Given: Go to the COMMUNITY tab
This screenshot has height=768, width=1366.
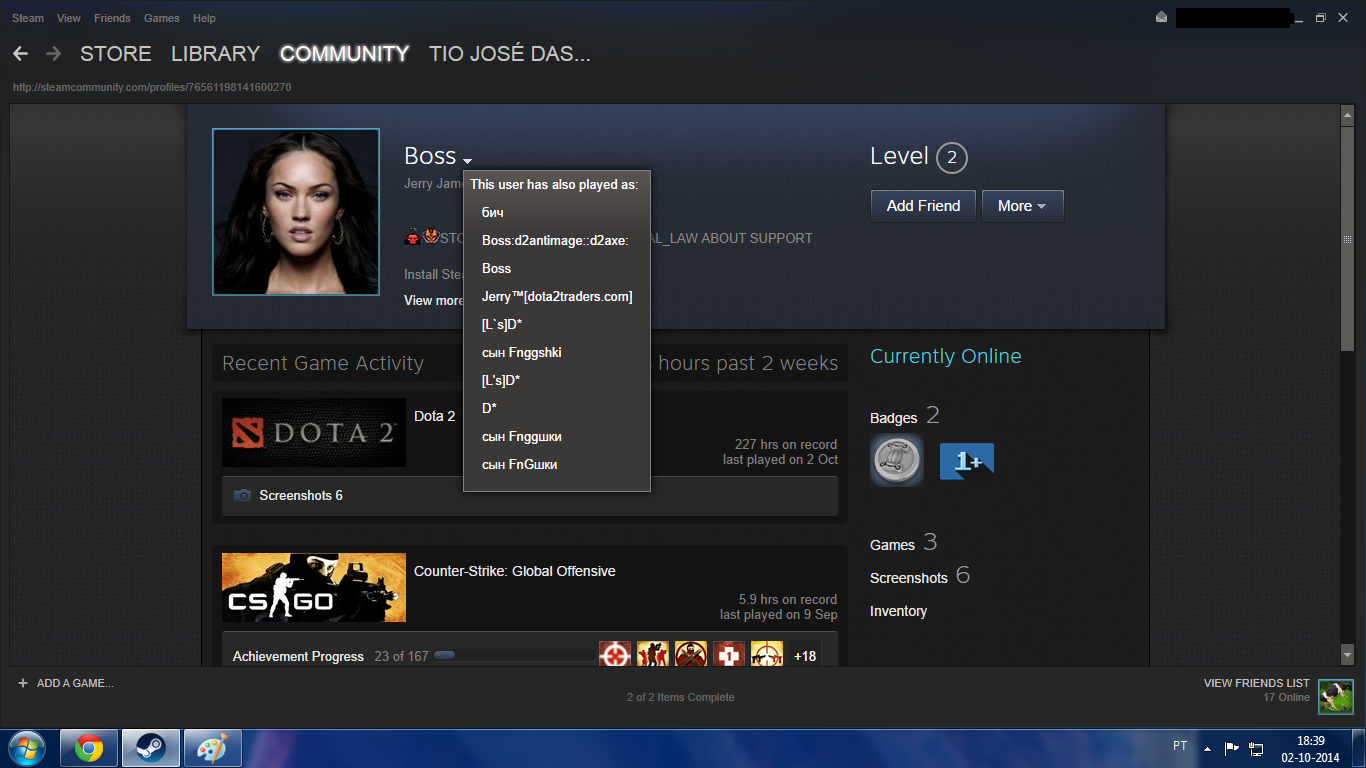Looking at the screenshot, I should [x=344, y=54].
